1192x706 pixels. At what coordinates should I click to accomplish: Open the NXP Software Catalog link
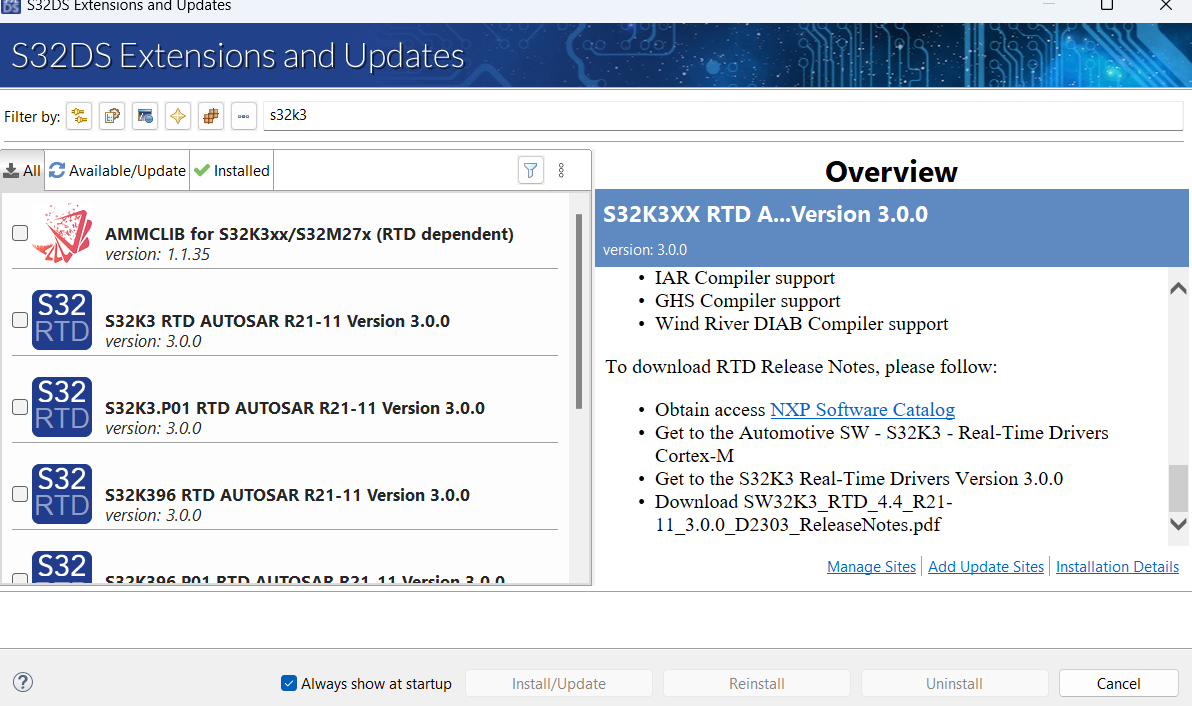(862, 410)
